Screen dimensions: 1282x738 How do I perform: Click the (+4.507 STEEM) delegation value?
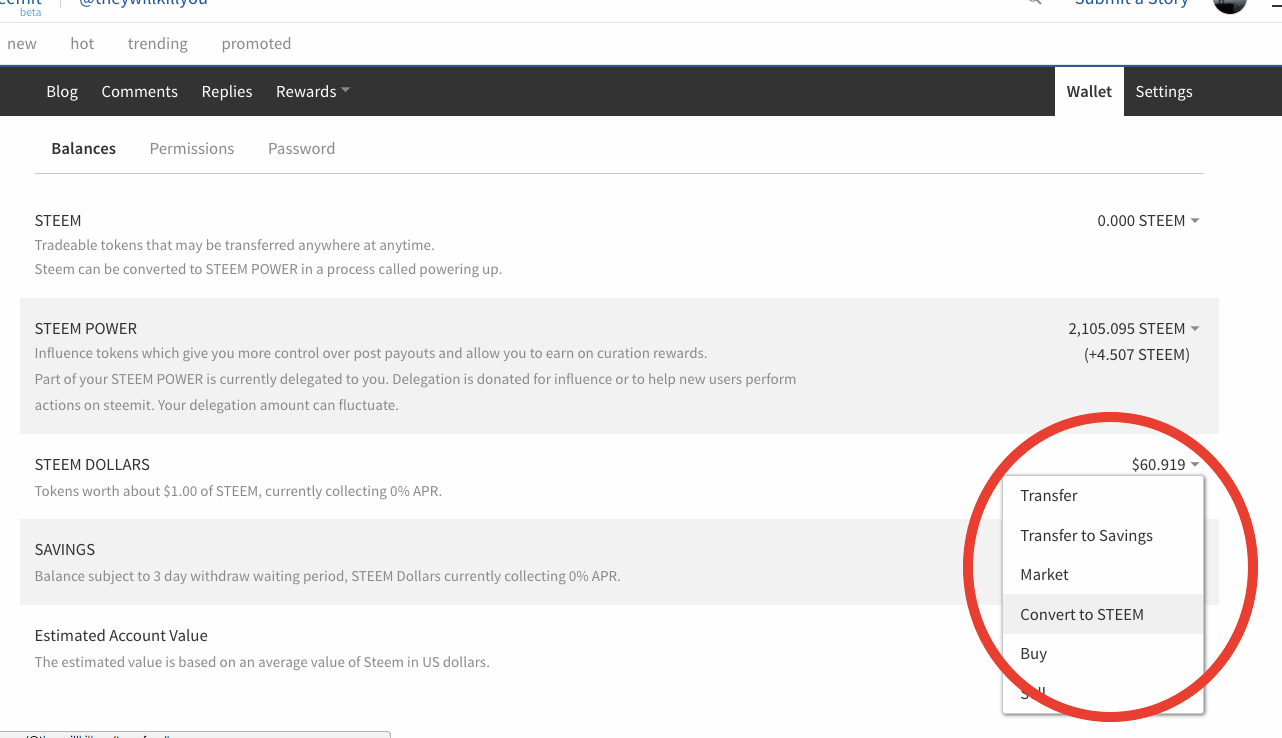(x=1137, y=354)
